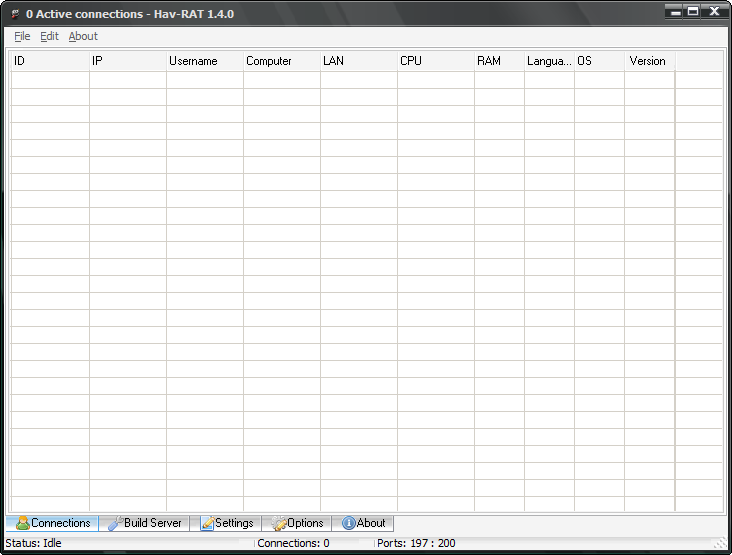Image resolution: width=732 pixels, height=555 pixels.
Task: Click the Ports field in status bar
Action: pyautogui.click(x=416, y=543)
